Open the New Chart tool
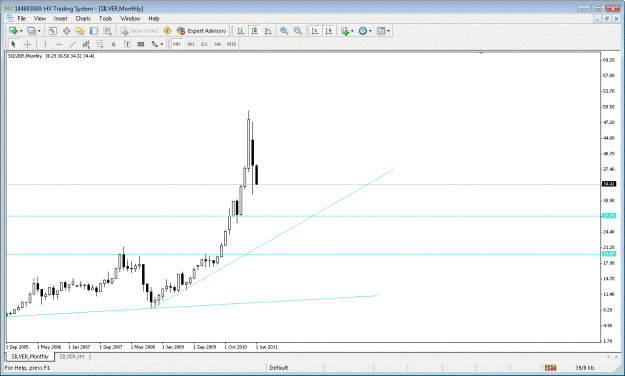 [13, 31]
